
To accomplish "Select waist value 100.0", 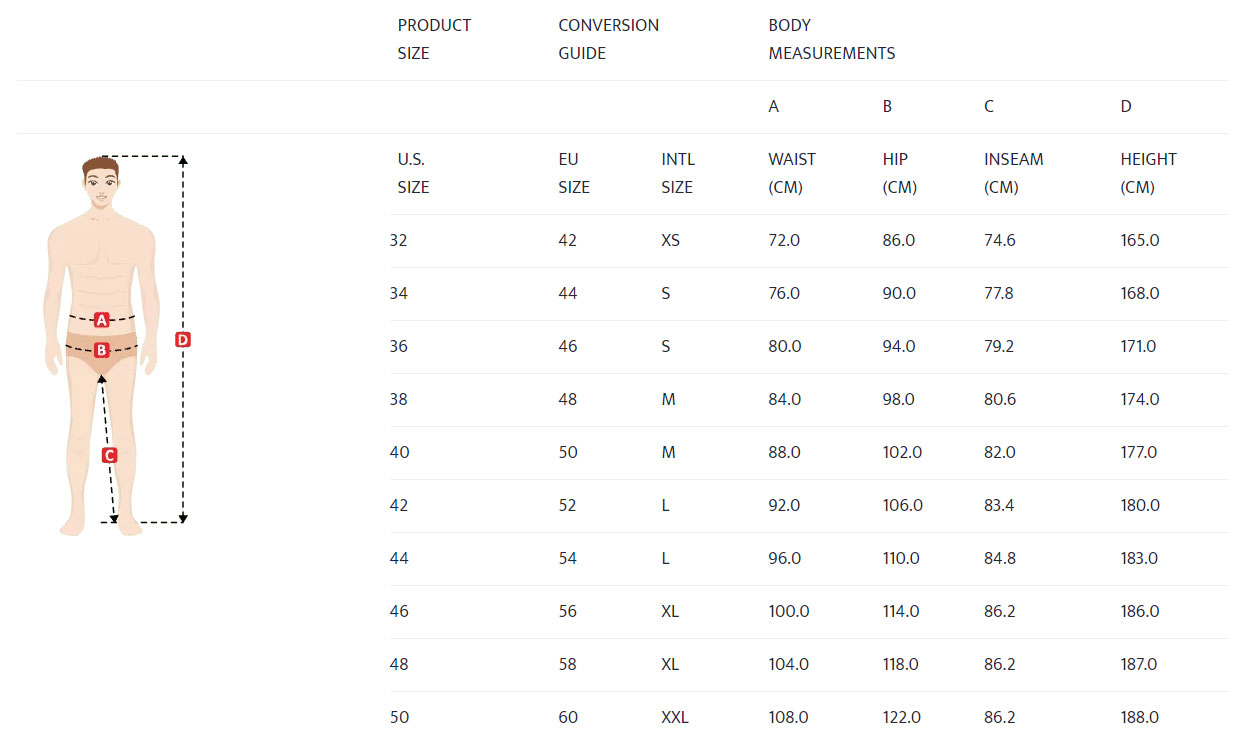I will pos(789,611).
